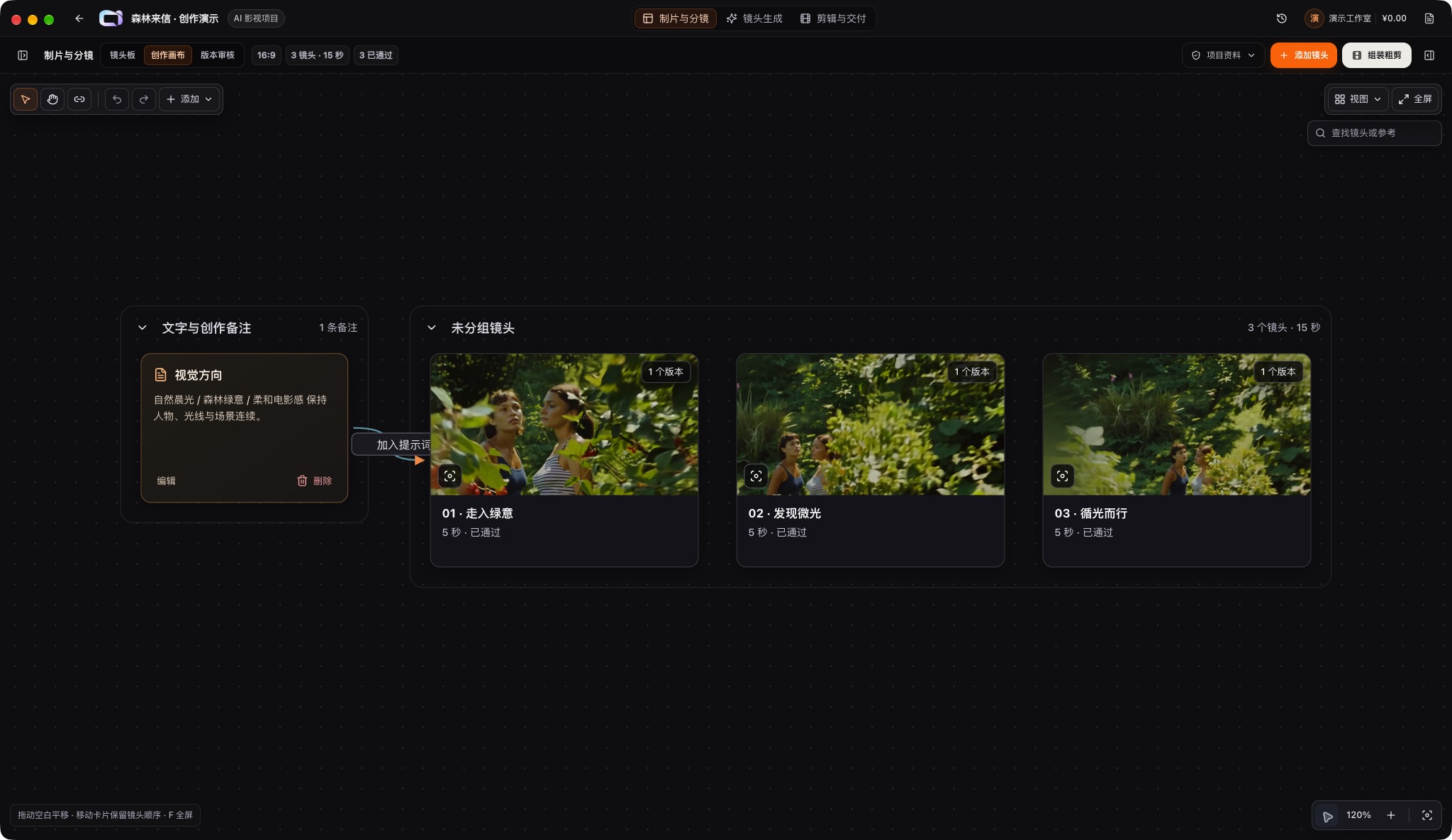This screenshot has width=1452, height=840.
Task: Select the pointer selection tool
Action: click(26, 99)
